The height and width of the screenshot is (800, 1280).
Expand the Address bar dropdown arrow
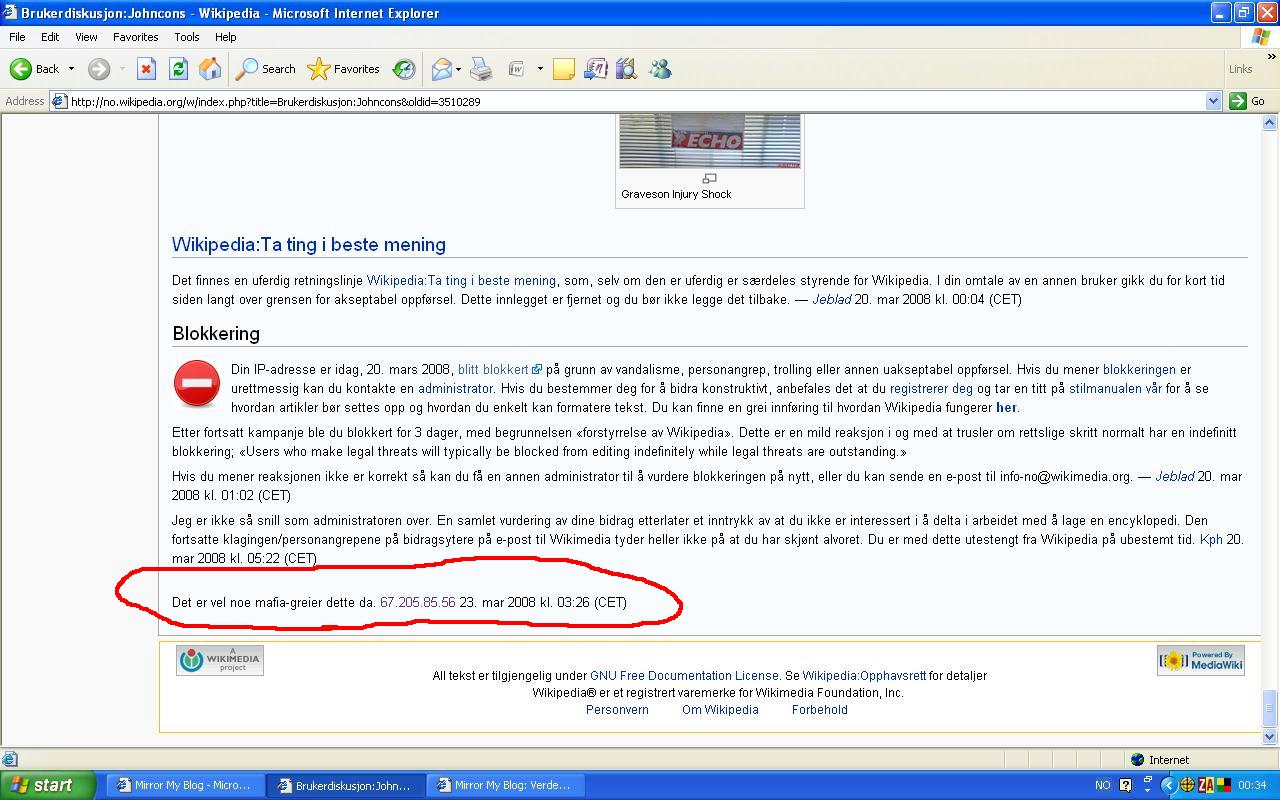click(x=1213, y=101)
